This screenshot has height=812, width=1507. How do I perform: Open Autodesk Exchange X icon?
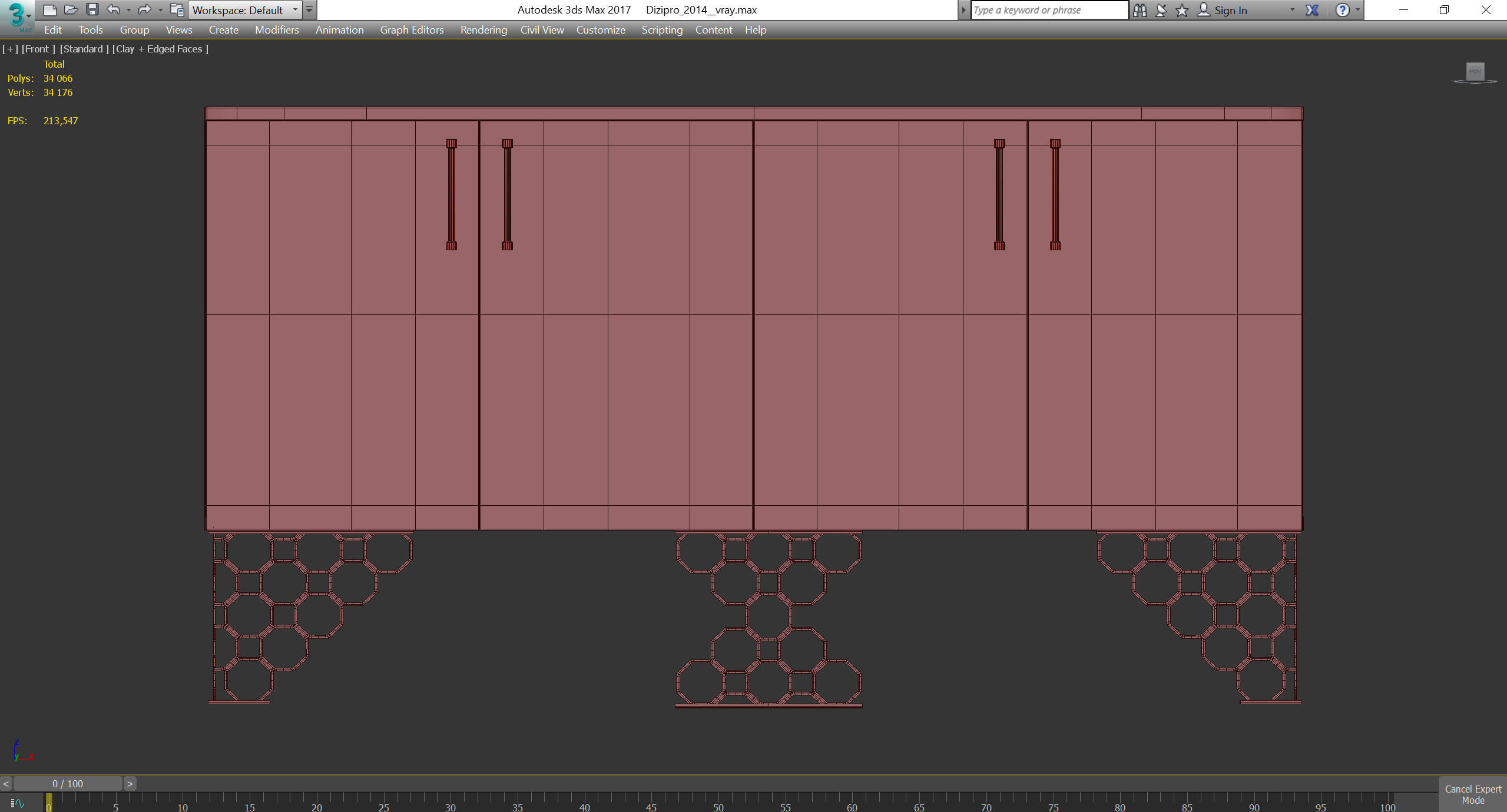pos(1312,10)
